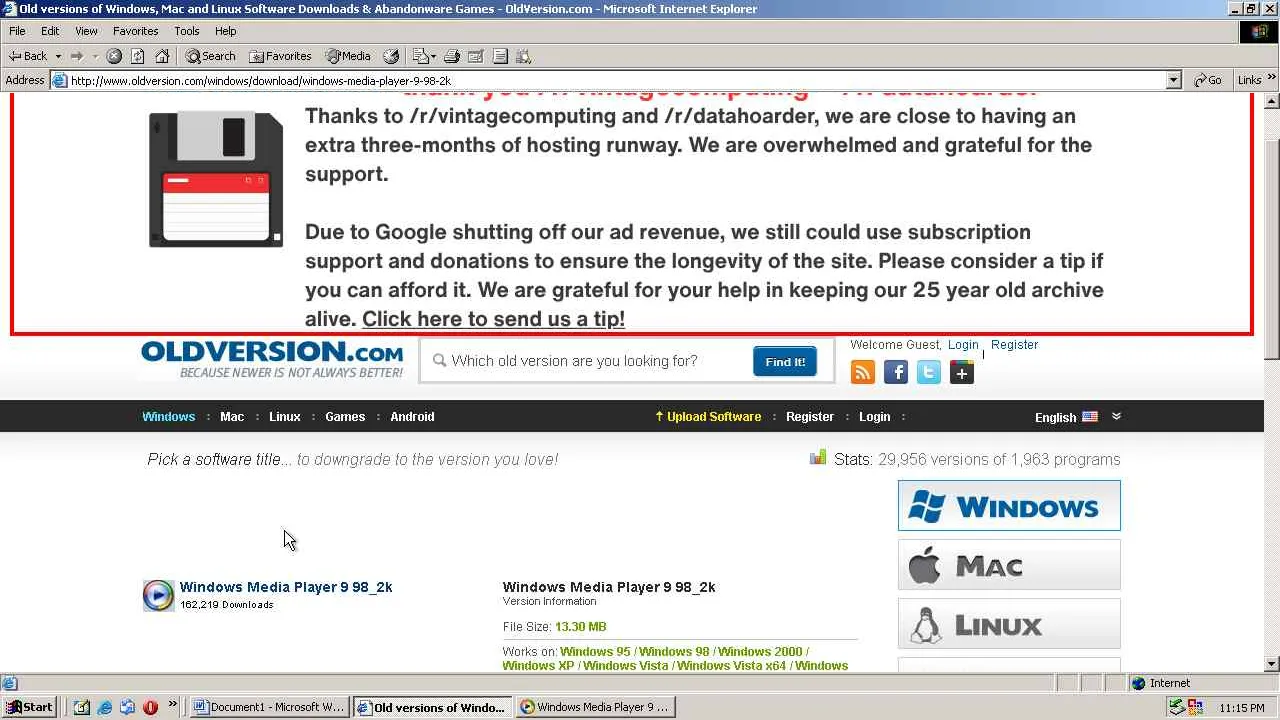Switch to Windows Media Player 9 taskbar button

[596, 707]
